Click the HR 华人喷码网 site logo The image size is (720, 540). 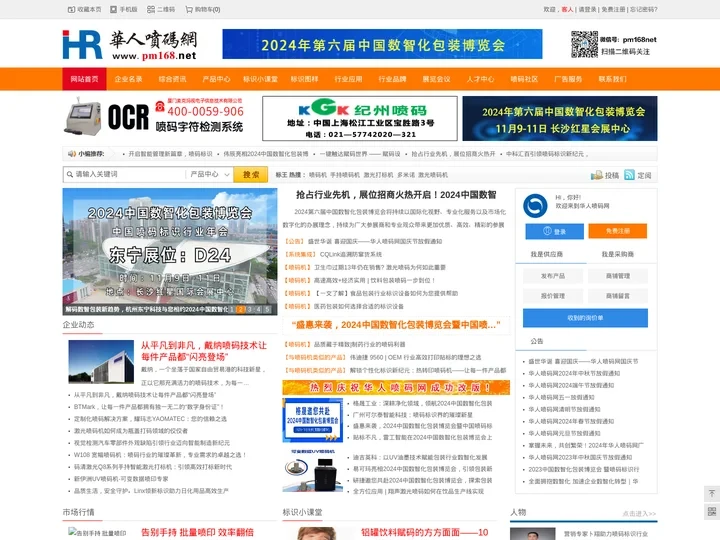pos(130,45)
